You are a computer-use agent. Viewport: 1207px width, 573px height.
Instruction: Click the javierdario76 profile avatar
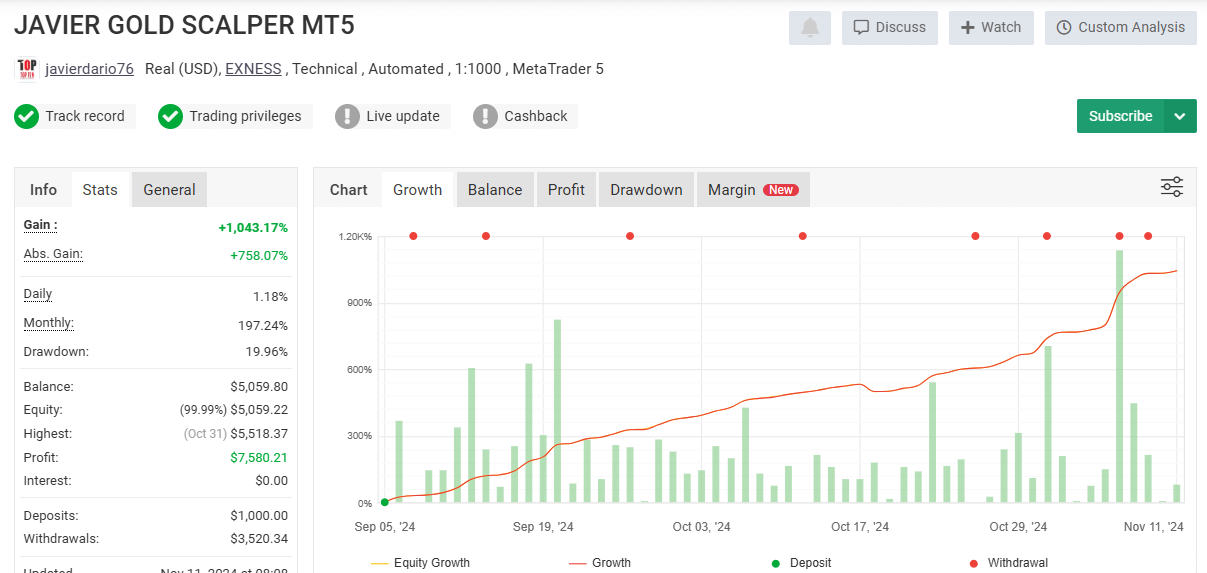pyautogui.click(x=27, y=69)
